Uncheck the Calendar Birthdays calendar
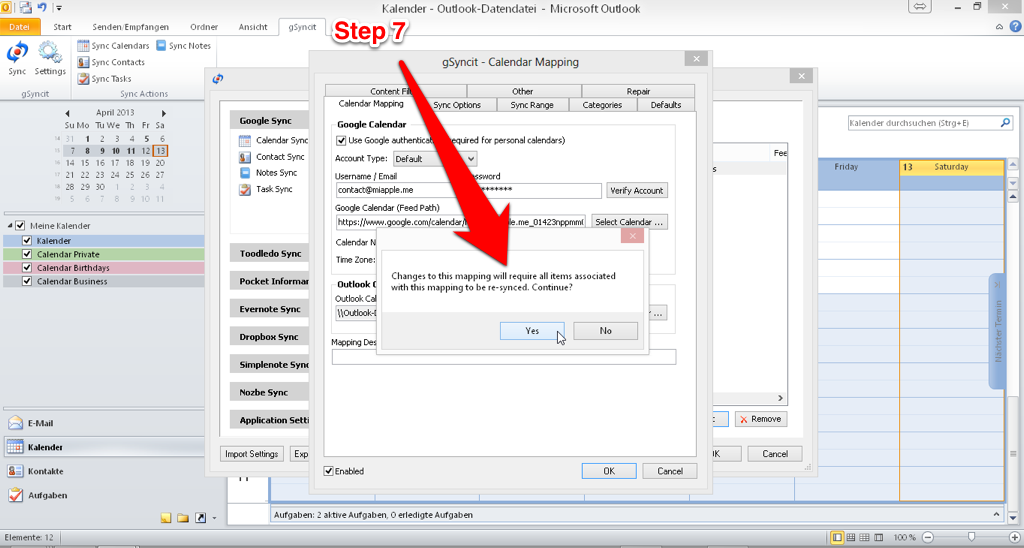Viewport: 1024px width, 548px height. 26,268
